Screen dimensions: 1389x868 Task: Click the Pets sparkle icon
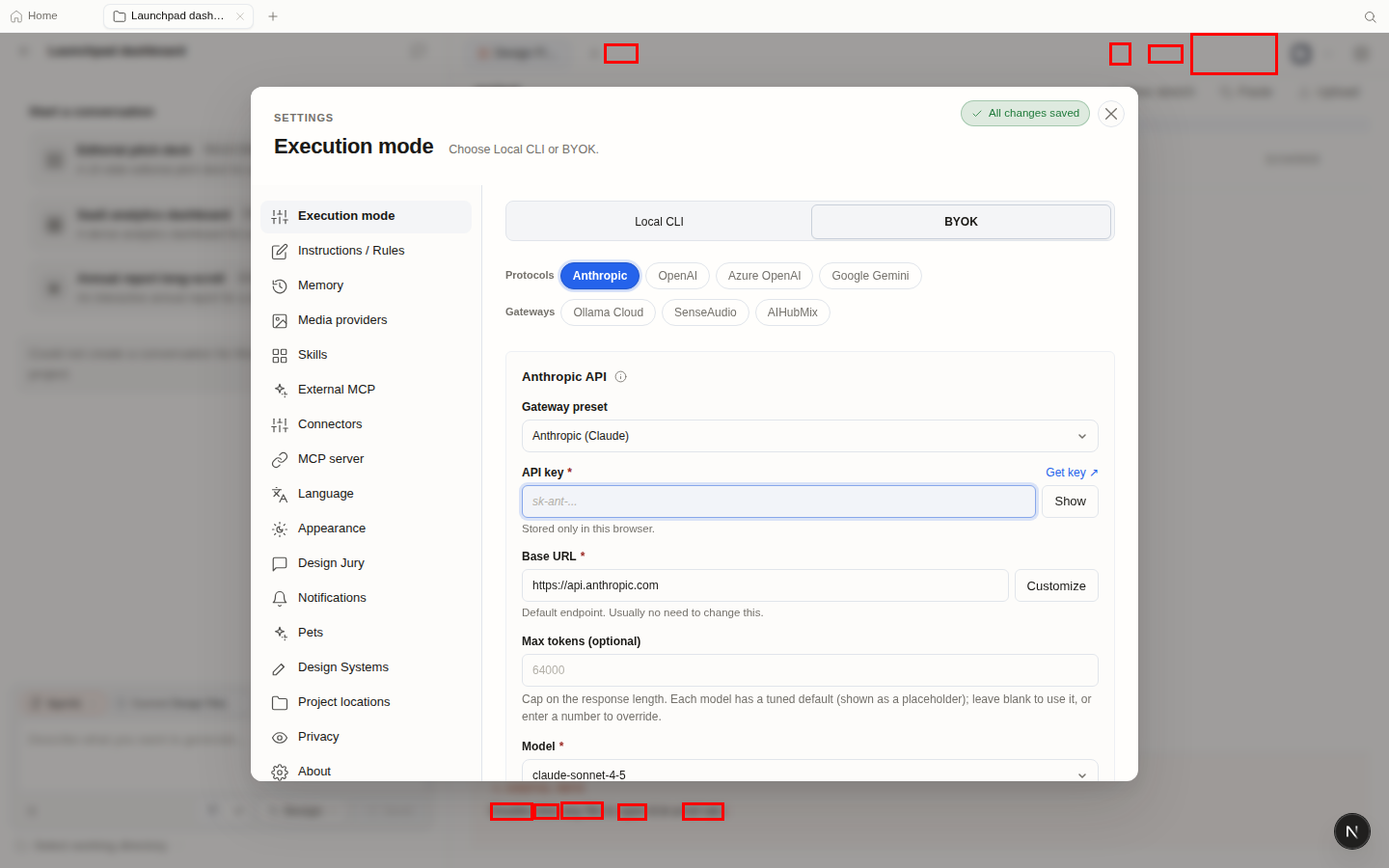coord(280,634)
